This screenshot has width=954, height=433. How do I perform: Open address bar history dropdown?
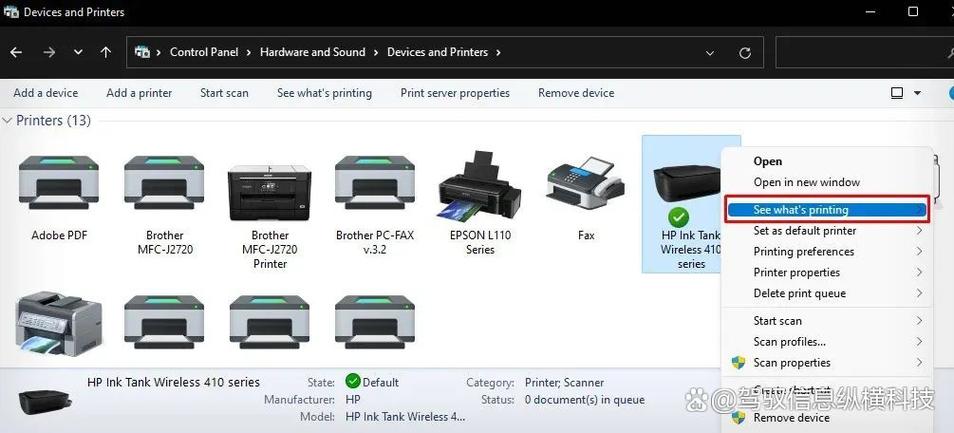709,54
